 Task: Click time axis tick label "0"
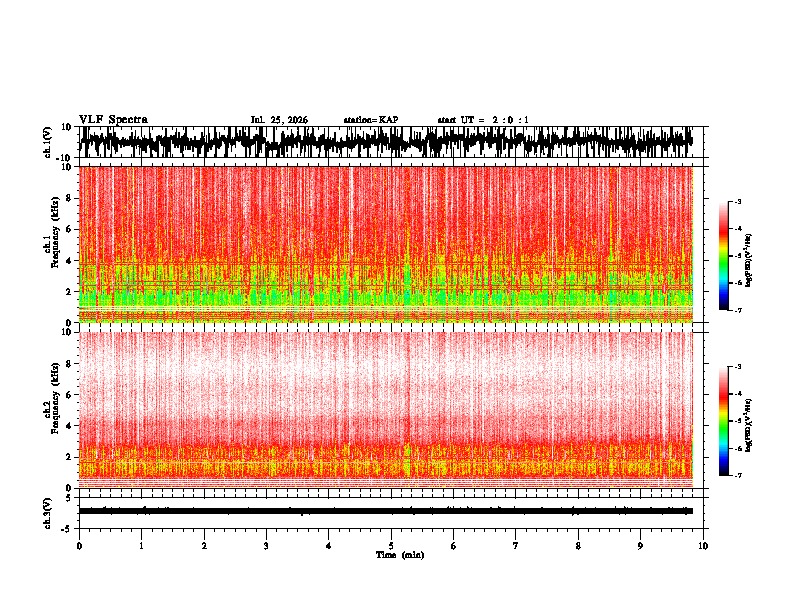[x=79, y=546]
